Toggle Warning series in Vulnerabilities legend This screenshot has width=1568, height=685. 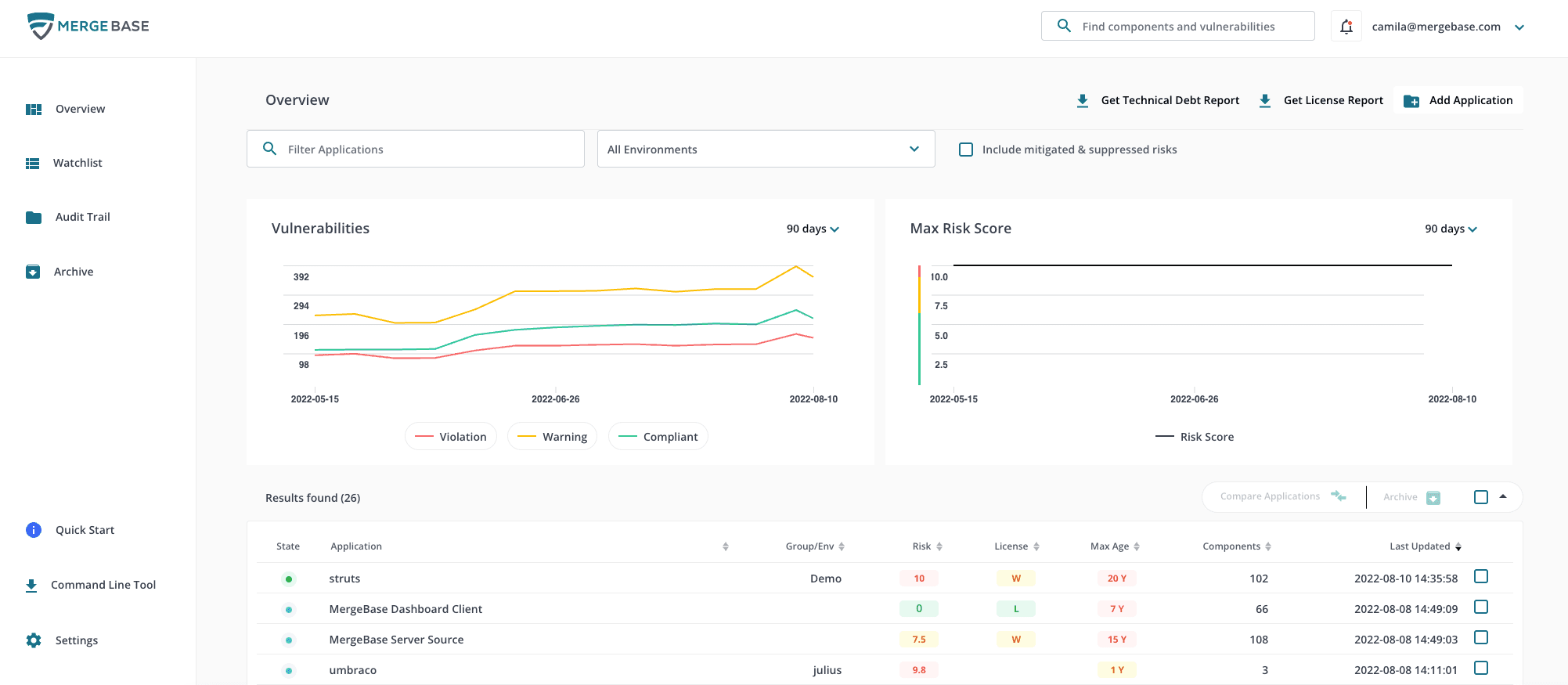553,437
